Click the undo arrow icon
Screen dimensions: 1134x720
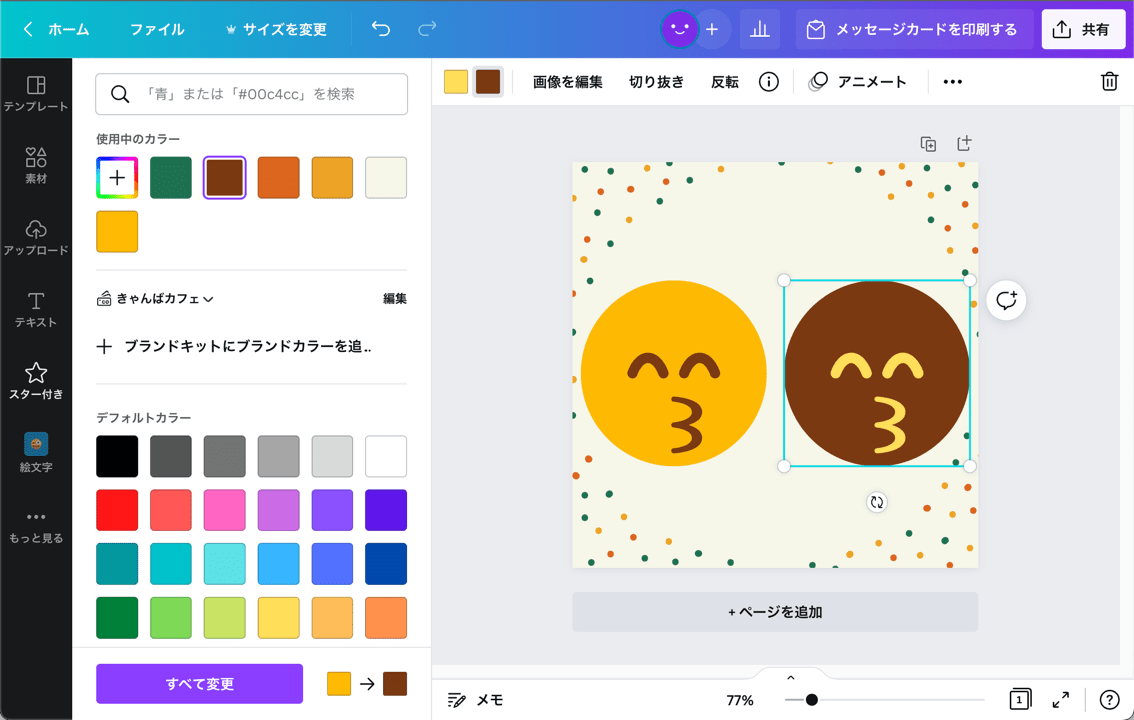coord(380,29)
